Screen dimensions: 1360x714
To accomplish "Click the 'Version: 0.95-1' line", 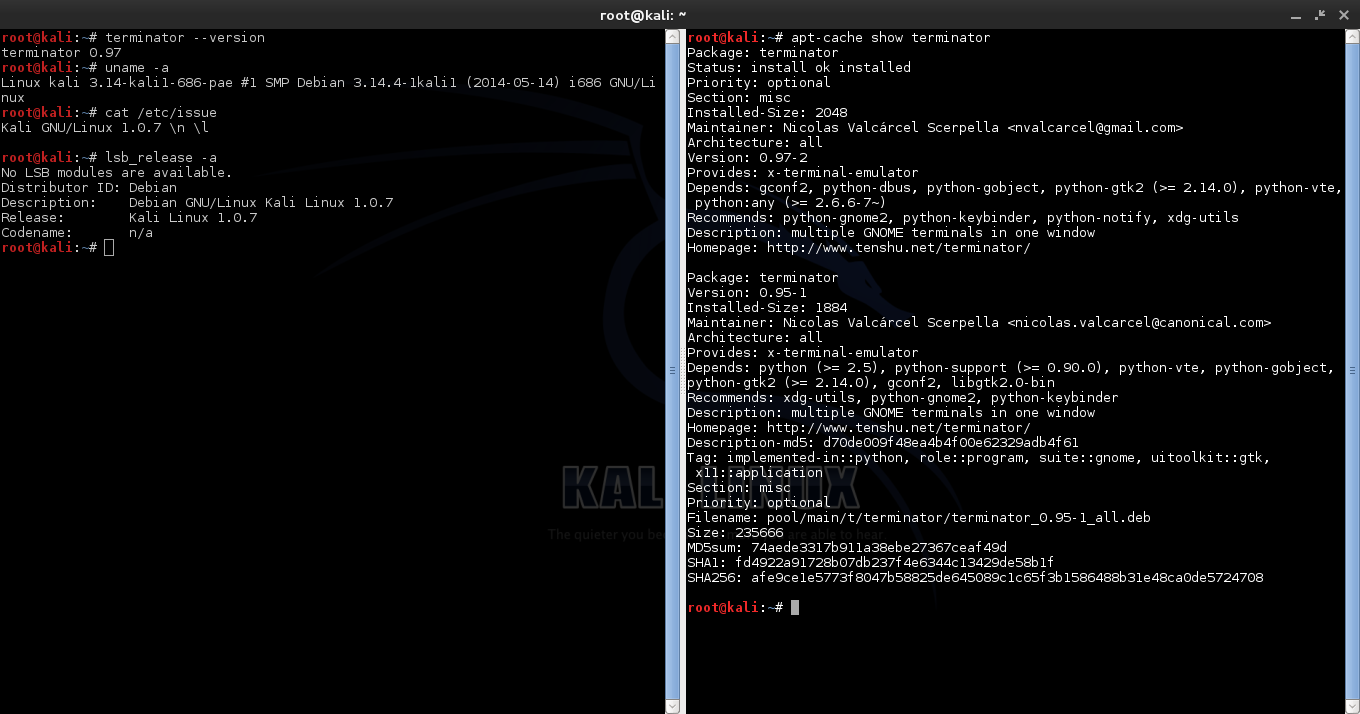I will point(747,293).
